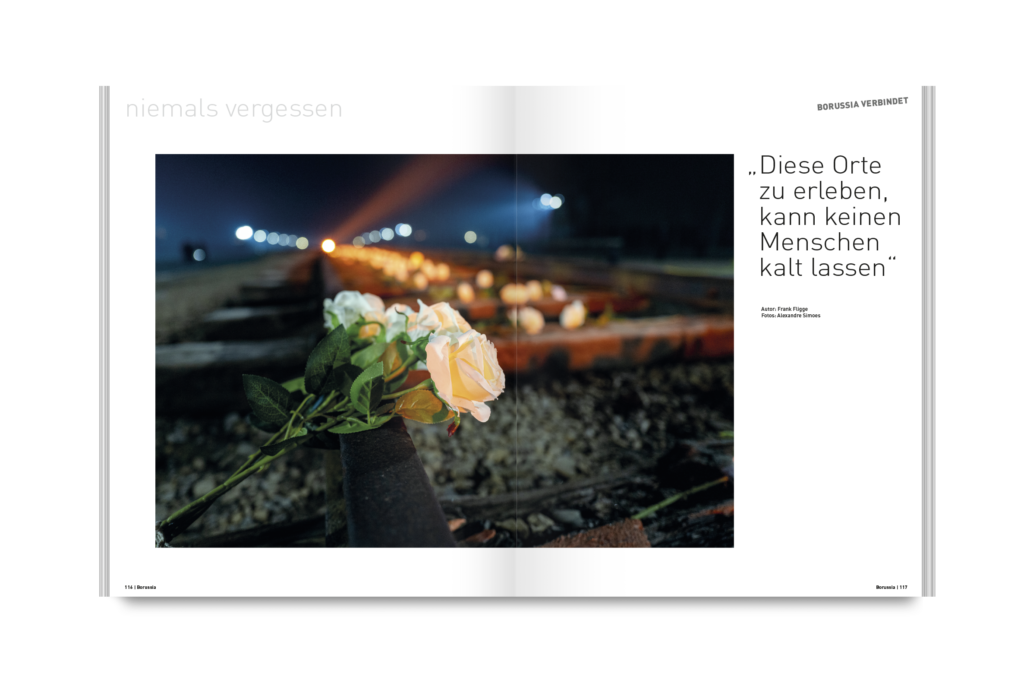Click the 'Autor: Frank Fligge' credit line
This screenshot has height=683, width=1024.
tap(784, 309)
